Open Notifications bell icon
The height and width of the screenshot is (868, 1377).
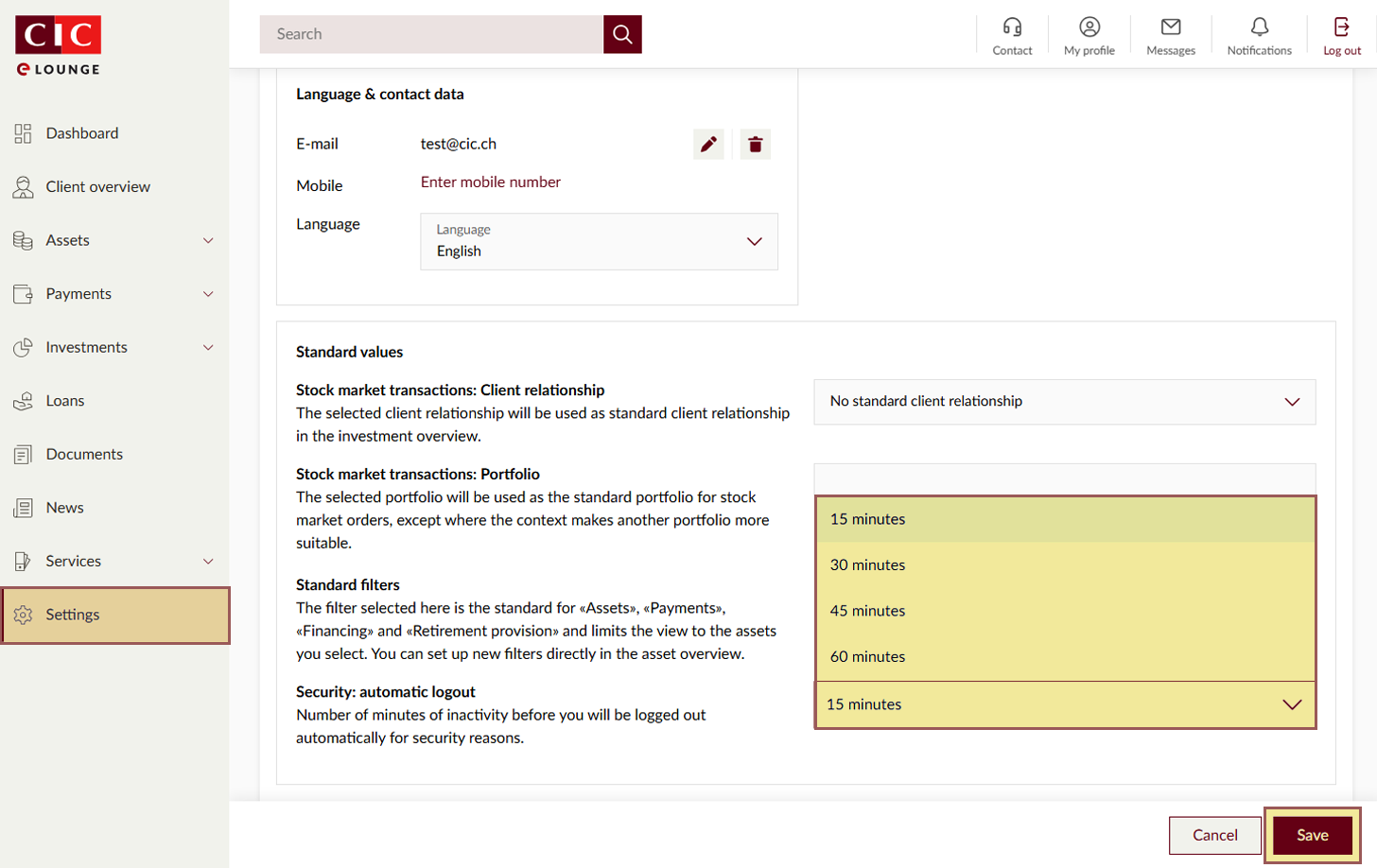tap(1259, 27)
